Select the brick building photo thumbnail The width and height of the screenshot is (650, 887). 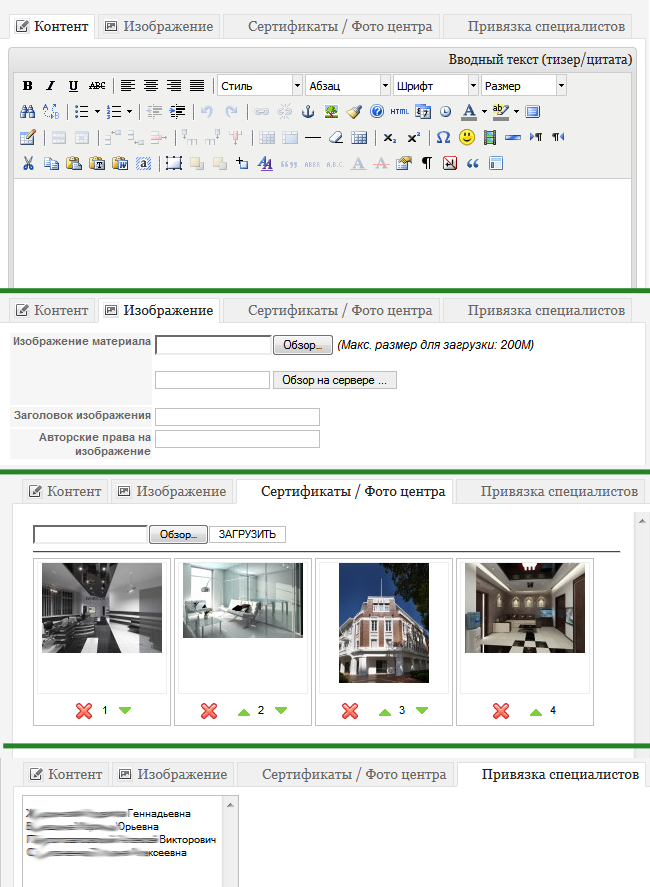coord(384,623)
